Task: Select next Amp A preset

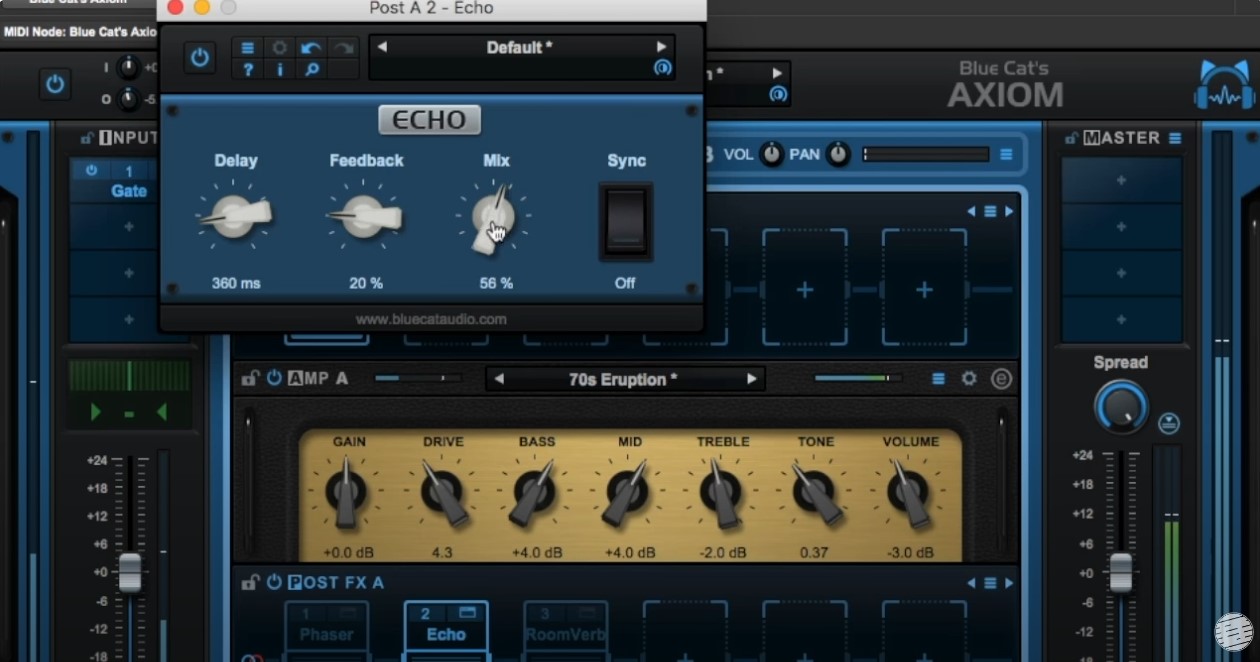Action: coord(751,379)
